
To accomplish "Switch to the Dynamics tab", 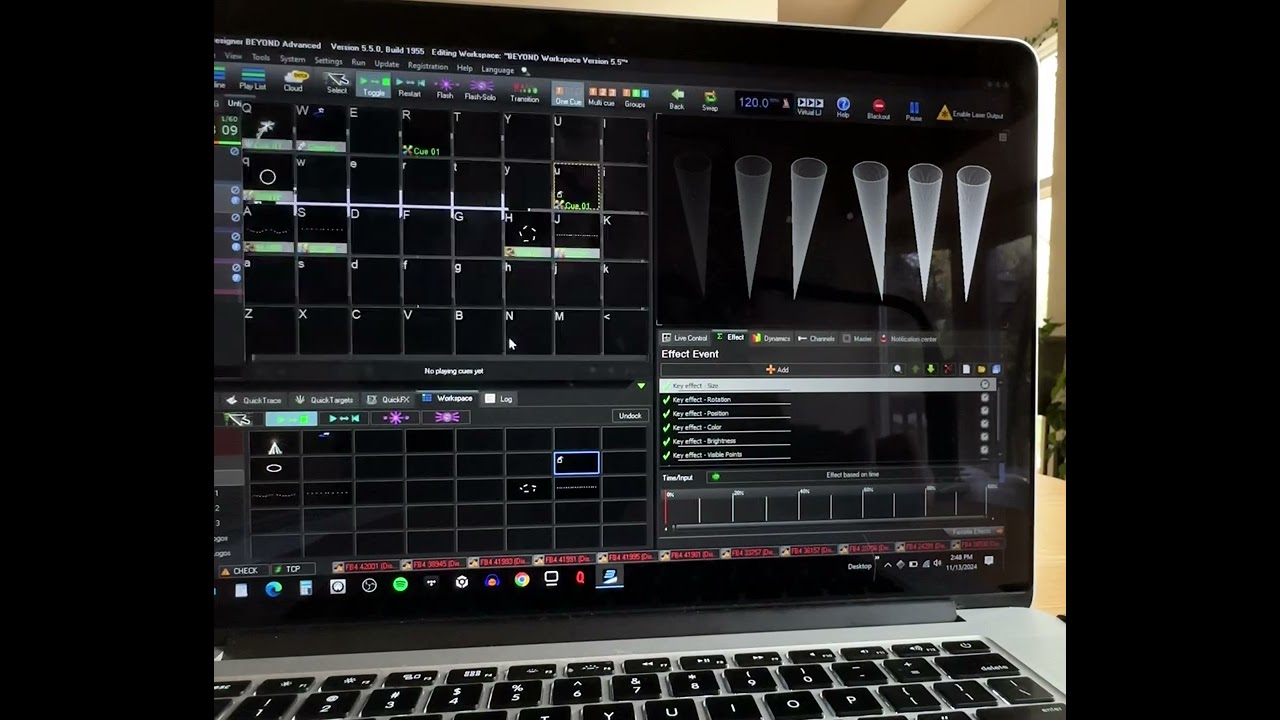I will [771, 338].
